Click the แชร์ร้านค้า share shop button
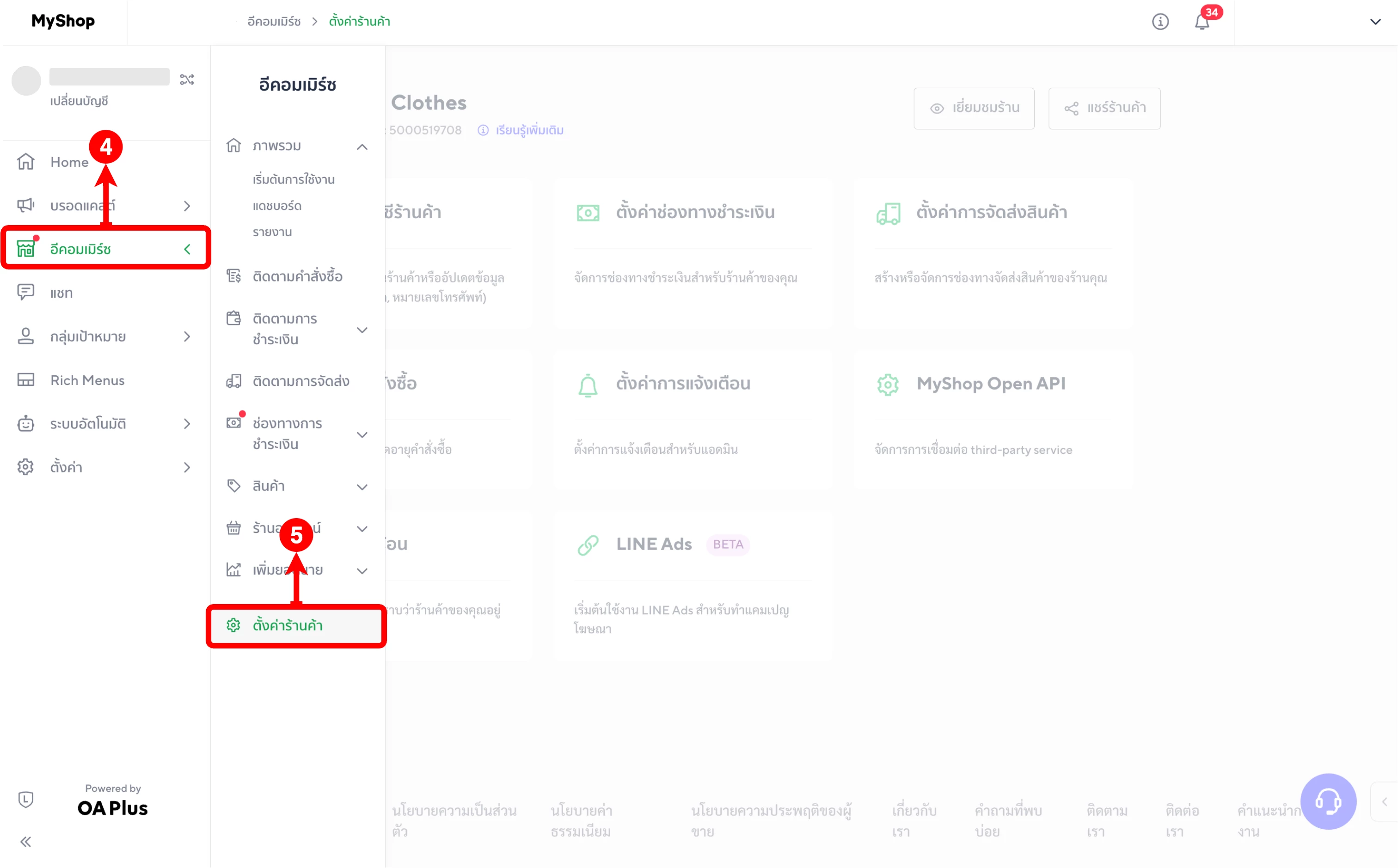This screenshot has height=868, width=1398. (1104, 108)
